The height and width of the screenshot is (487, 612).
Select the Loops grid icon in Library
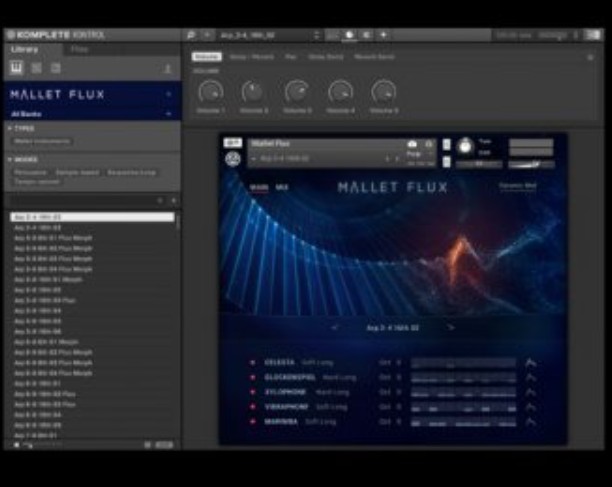pyautogui.click(x=36, y=68)
